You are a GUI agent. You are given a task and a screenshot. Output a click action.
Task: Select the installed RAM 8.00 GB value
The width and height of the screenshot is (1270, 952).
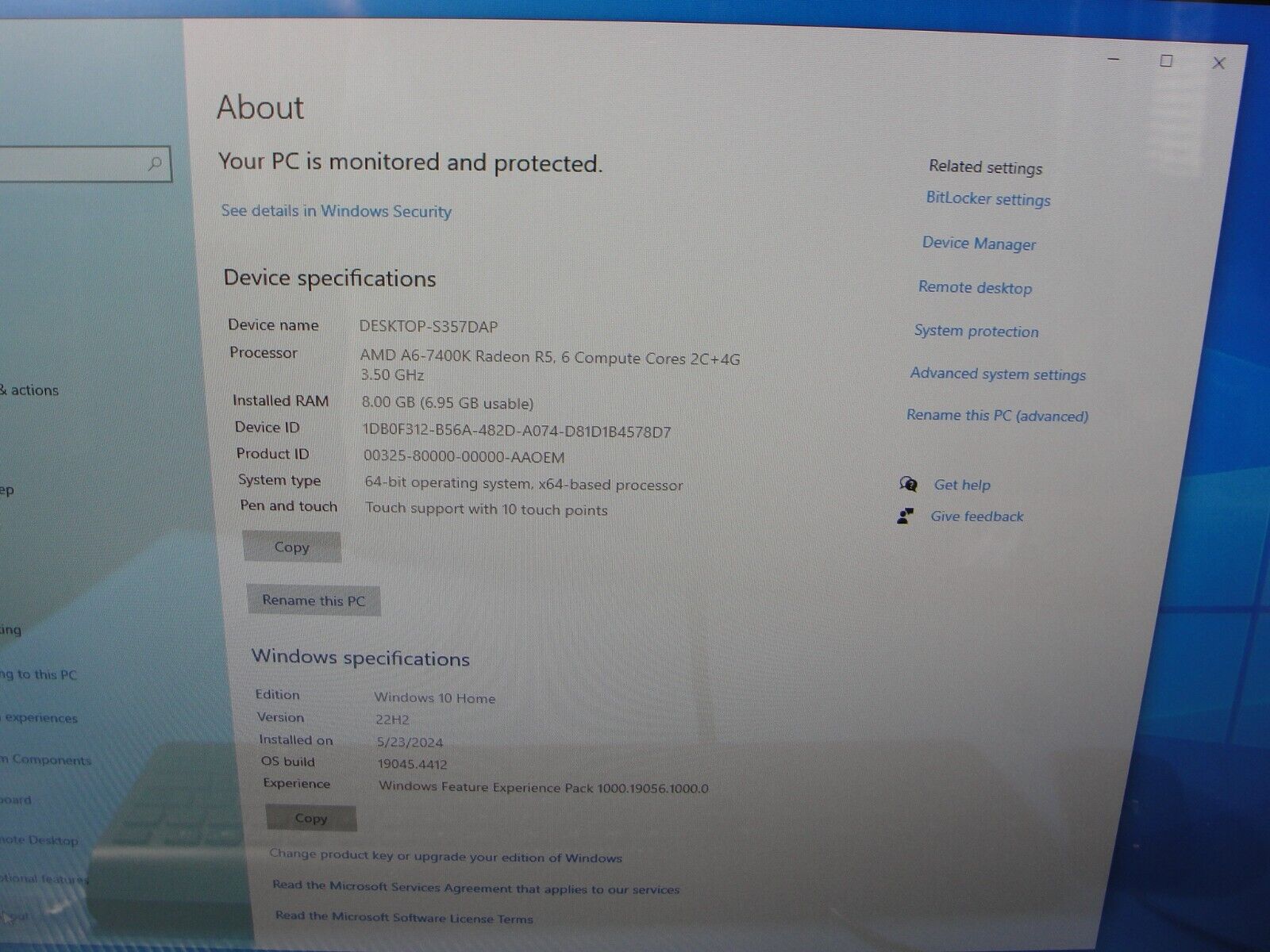click(x=448, y=403)
